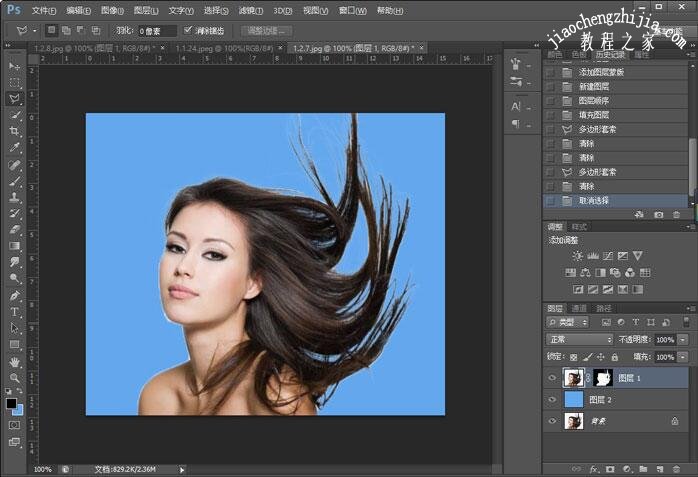Image resolution: width=698 pixels, height=477 pixels.
Task: Open the 正常 blend mode dropdown
Action: (580, 340)
